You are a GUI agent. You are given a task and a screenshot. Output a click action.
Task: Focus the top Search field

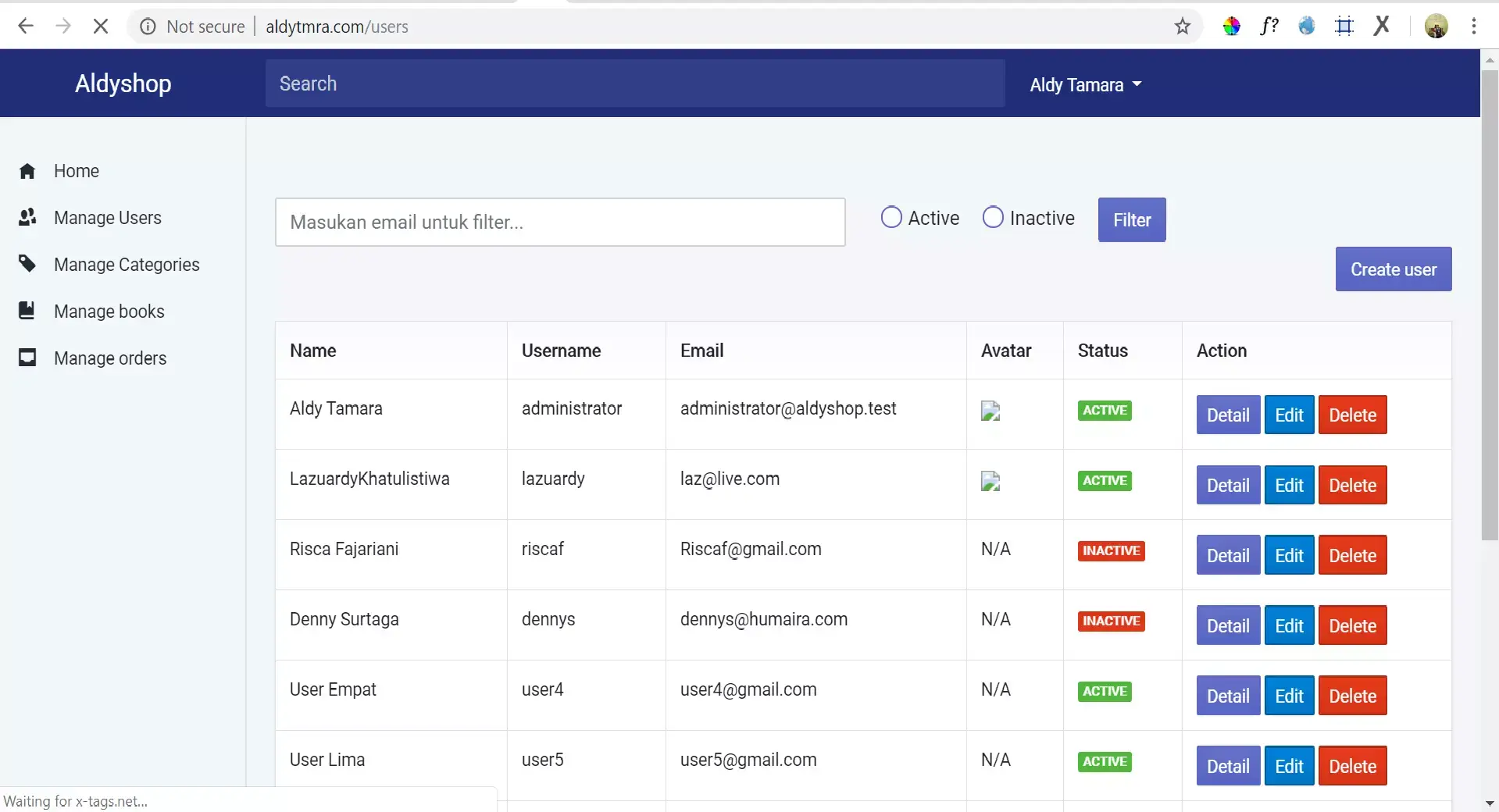[635, 84]
